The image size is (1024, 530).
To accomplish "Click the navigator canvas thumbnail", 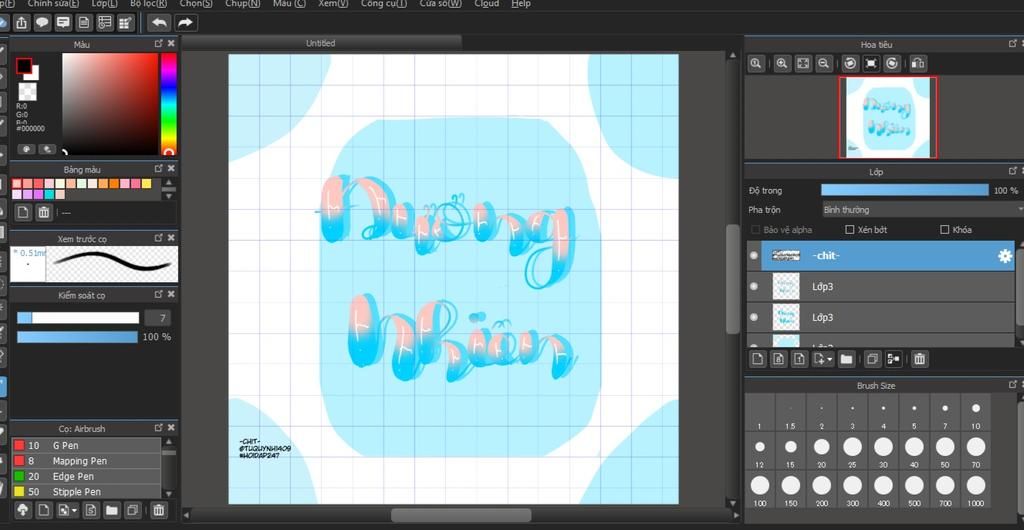I will point(888,117).
